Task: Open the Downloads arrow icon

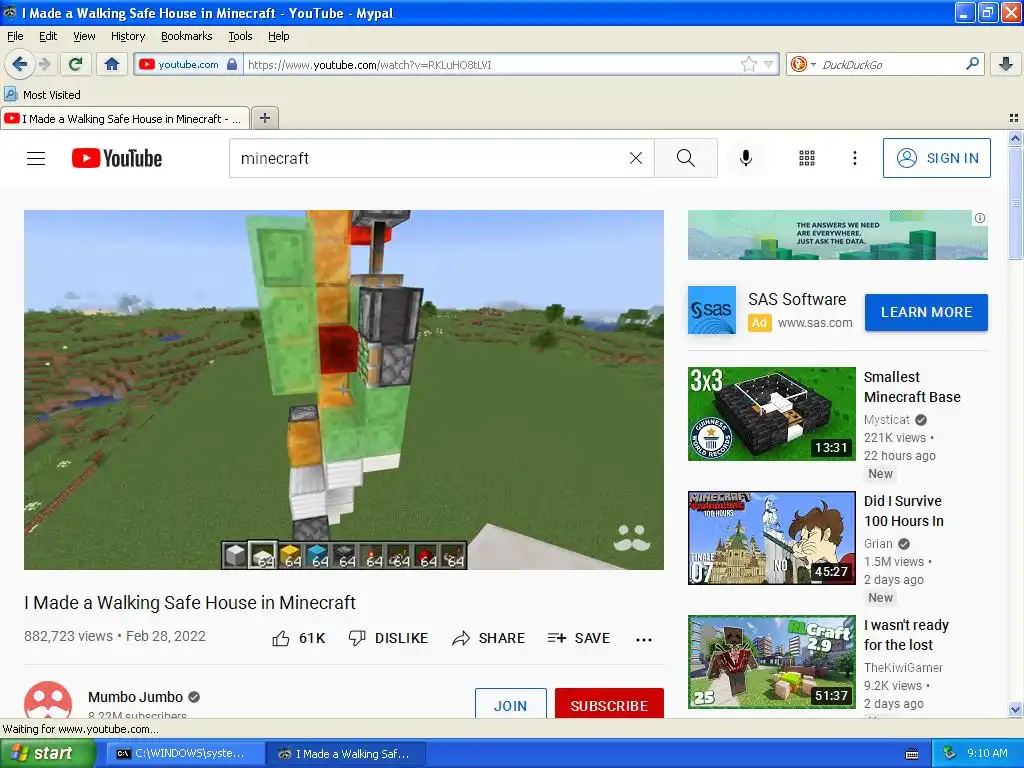Action: (1006, 64)
